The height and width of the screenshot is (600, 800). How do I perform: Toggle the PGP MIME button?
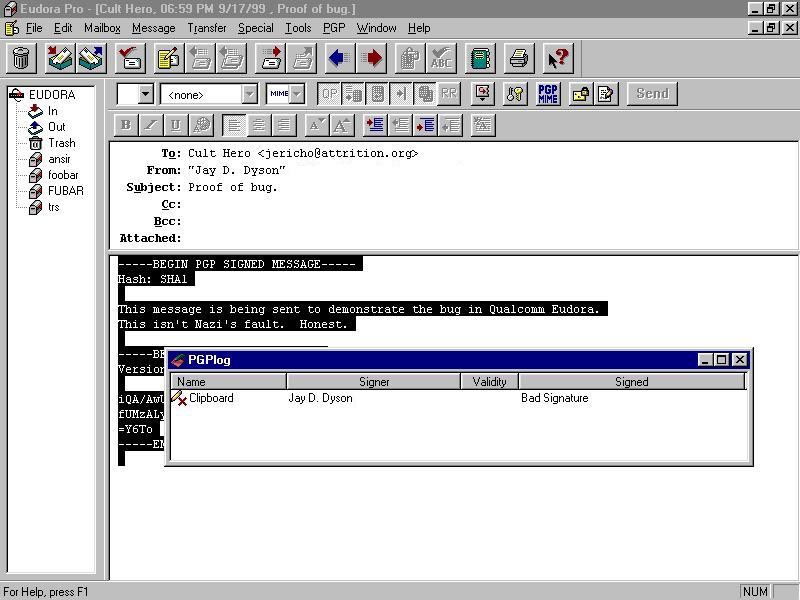tap(548, 94)
